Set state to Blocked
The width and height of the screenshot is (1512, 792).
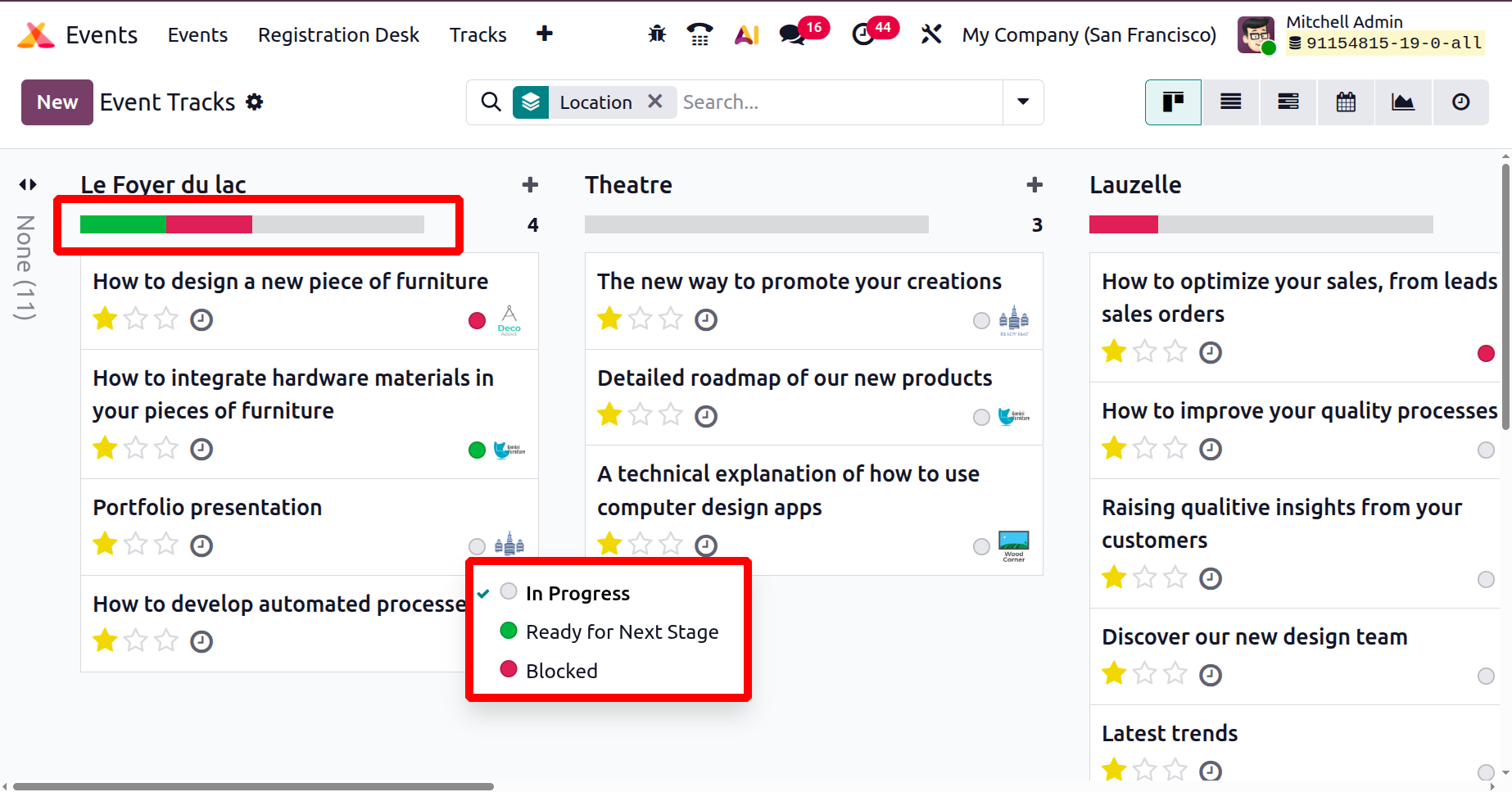pos(561,671)
